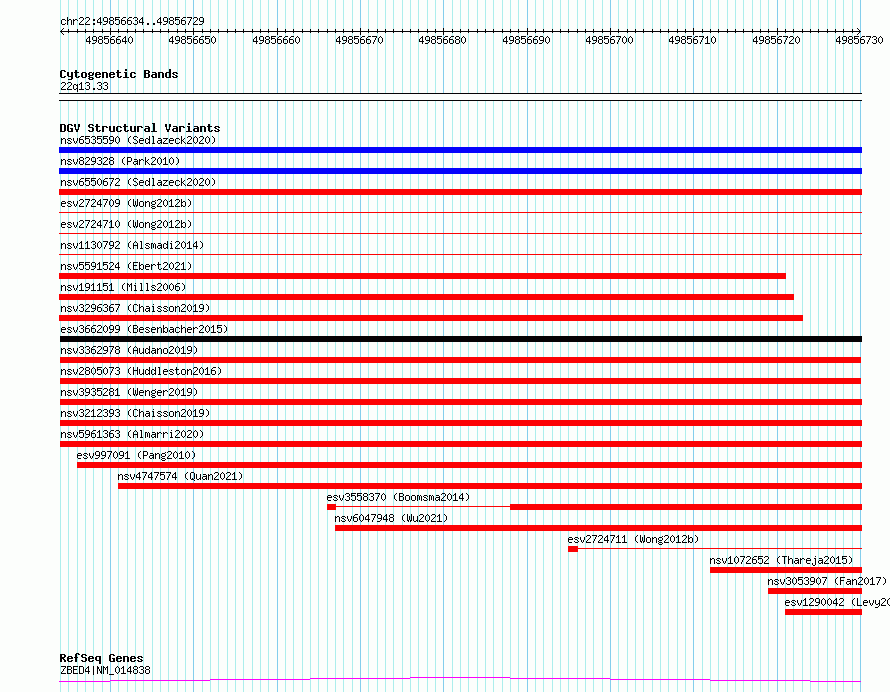Viewport: 890px width, 692px height.
Task: Click the 22q13.33 band label
Action: (84, 86)
